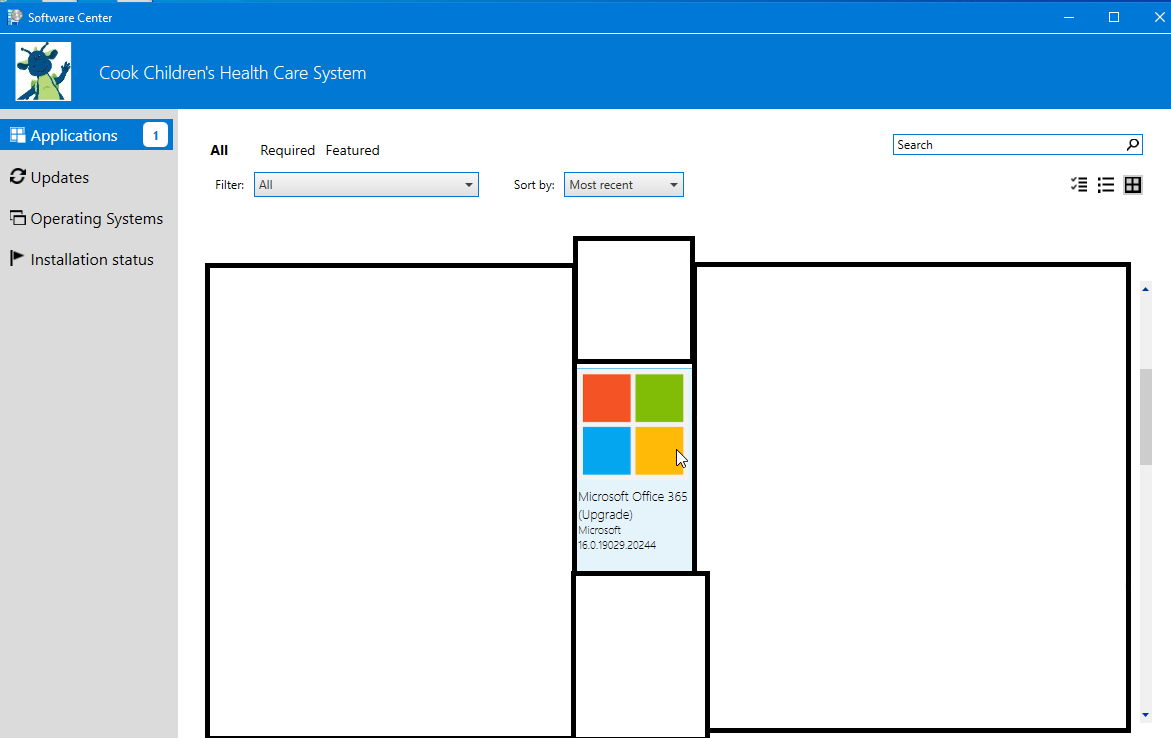The height and width of the screenshot is (738, 1171).
Task: Select the Applications icon in the sidebar
Action: coord(16,134)
